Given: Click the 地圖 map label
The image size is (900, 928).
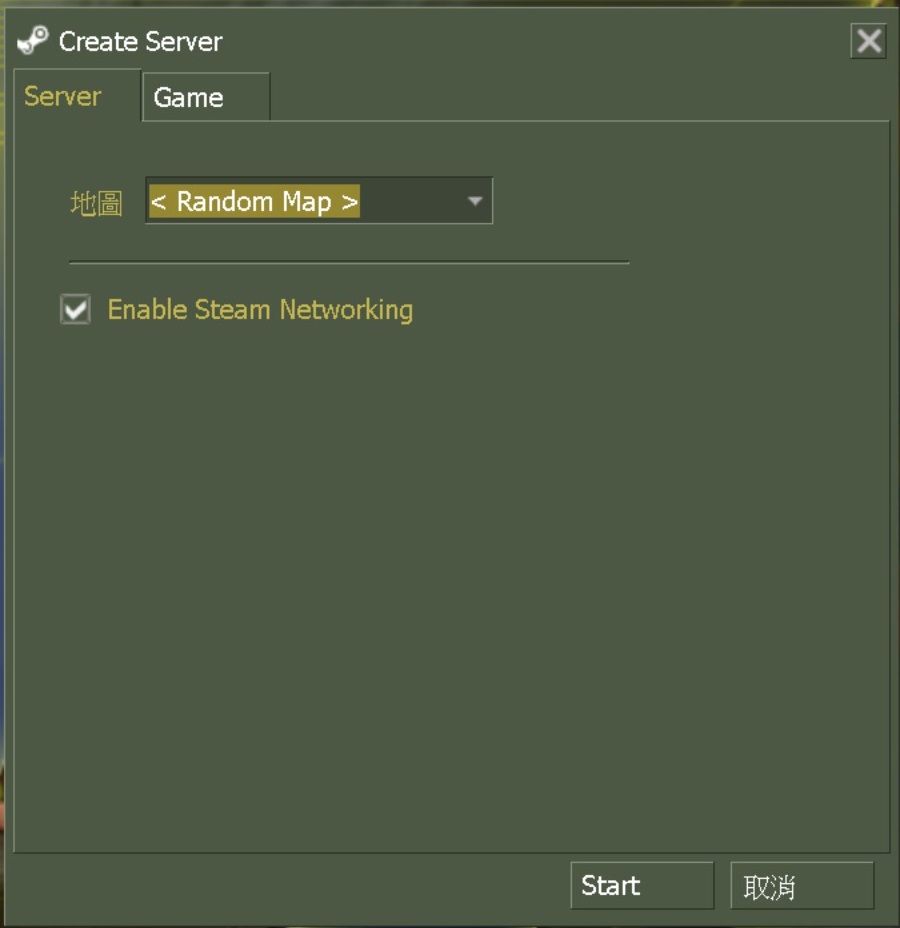Looking at the screenshot, I should tap(96, 203).
